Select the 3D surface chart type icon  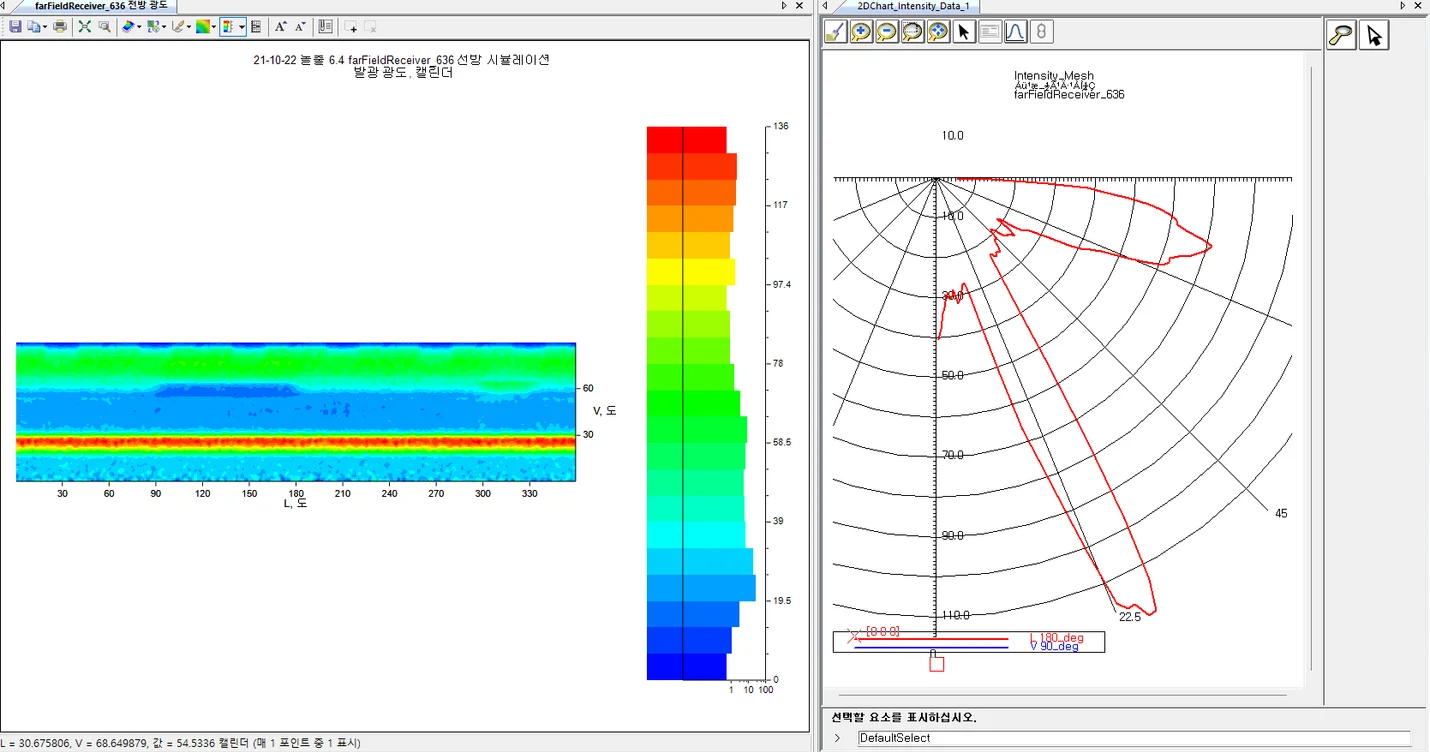tap(129, 26)
